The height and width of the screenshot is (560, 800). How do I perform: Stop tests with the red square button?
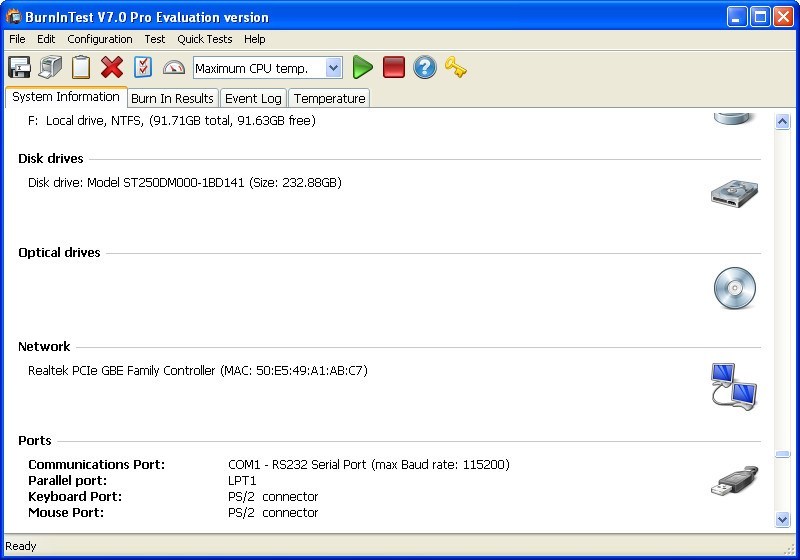tap(394, 67)
